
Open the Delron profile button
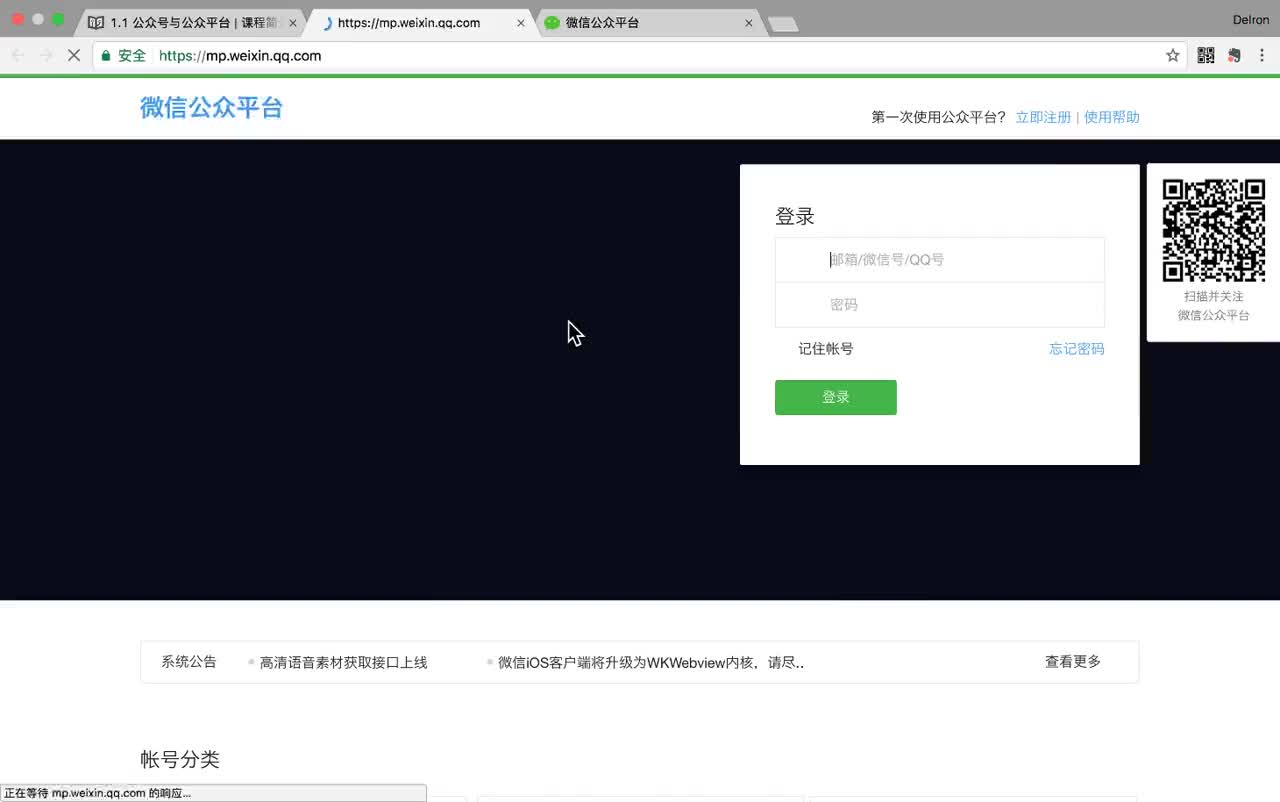tap(1252, 20)
